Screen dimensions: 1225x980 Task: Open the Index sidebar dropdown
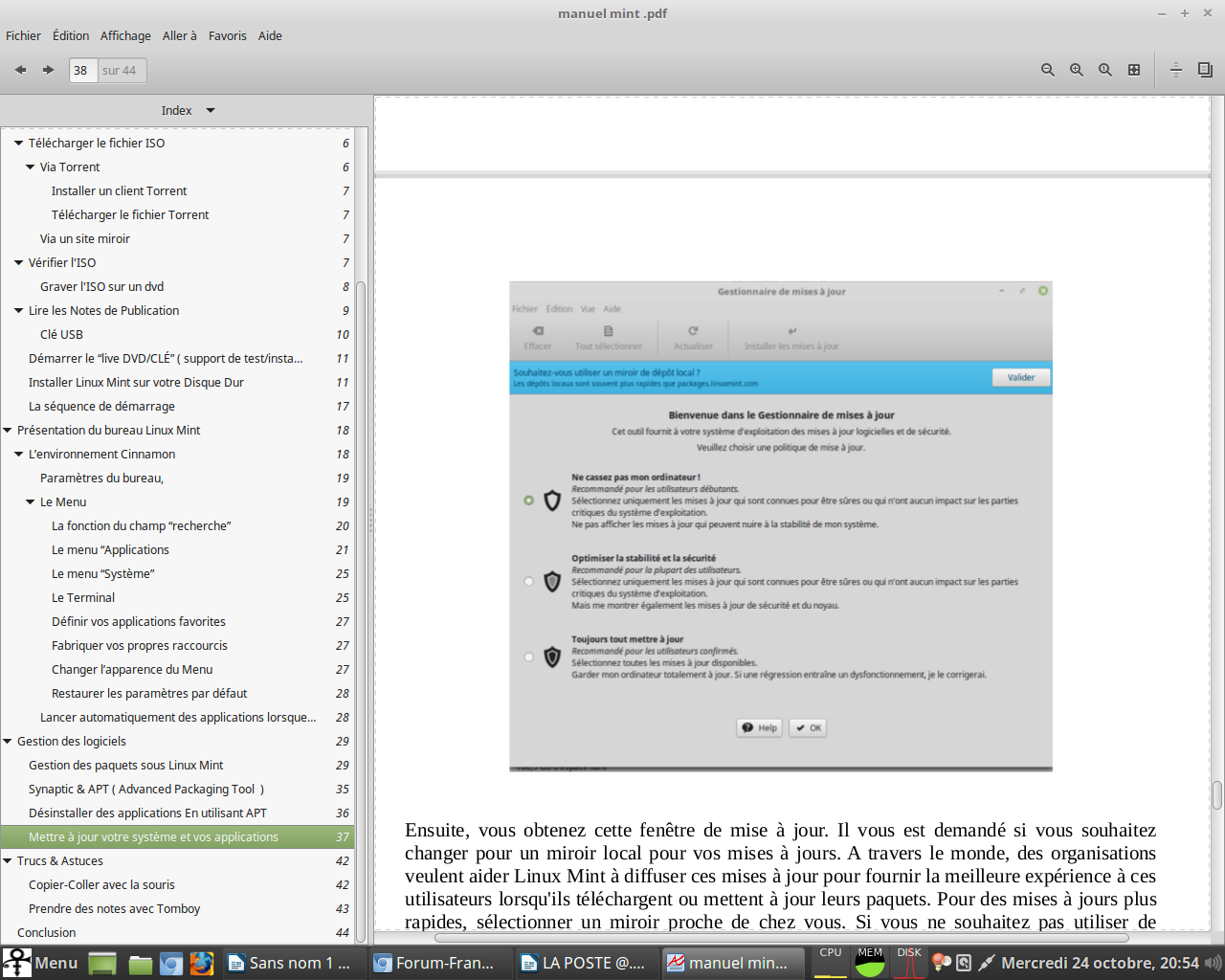188,111
